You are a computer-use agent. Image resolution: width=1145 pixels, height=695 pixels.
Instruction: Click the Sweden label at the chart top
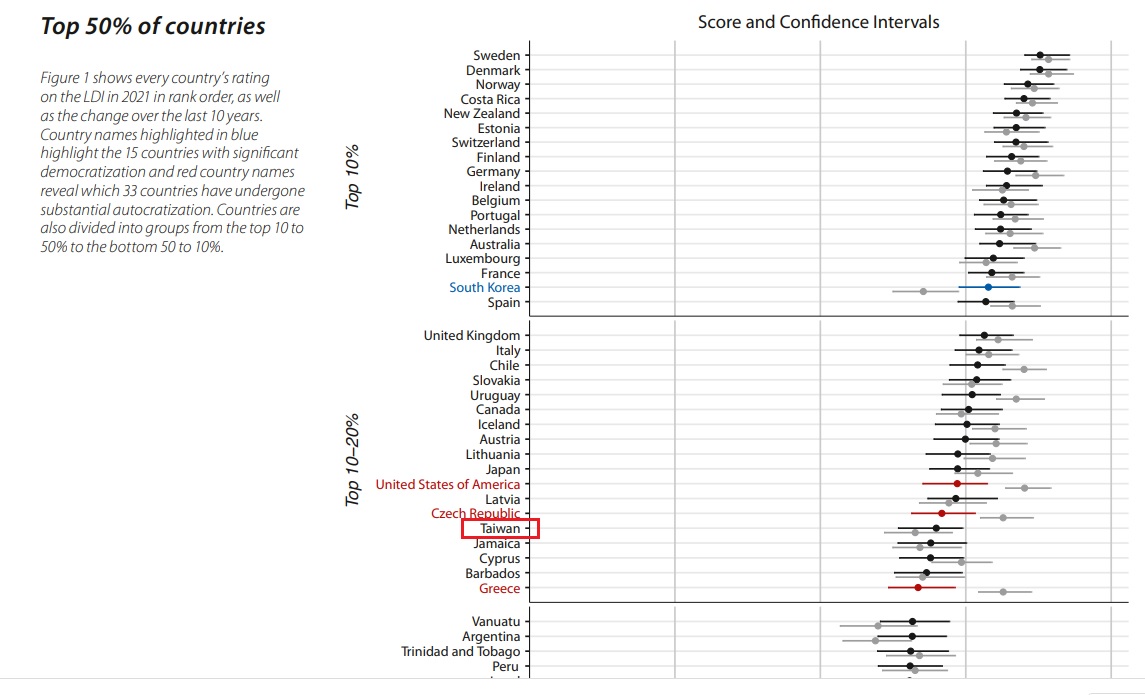pos(496,56)
